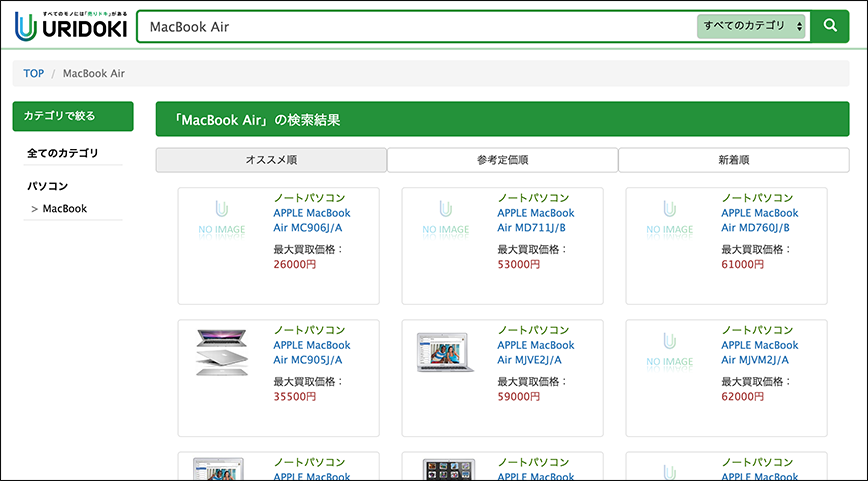Screen dimensions: 868x481
Task: Click the NO IMAGE placeholder for MJVM2J/A
Action: [x=670, y=352]
